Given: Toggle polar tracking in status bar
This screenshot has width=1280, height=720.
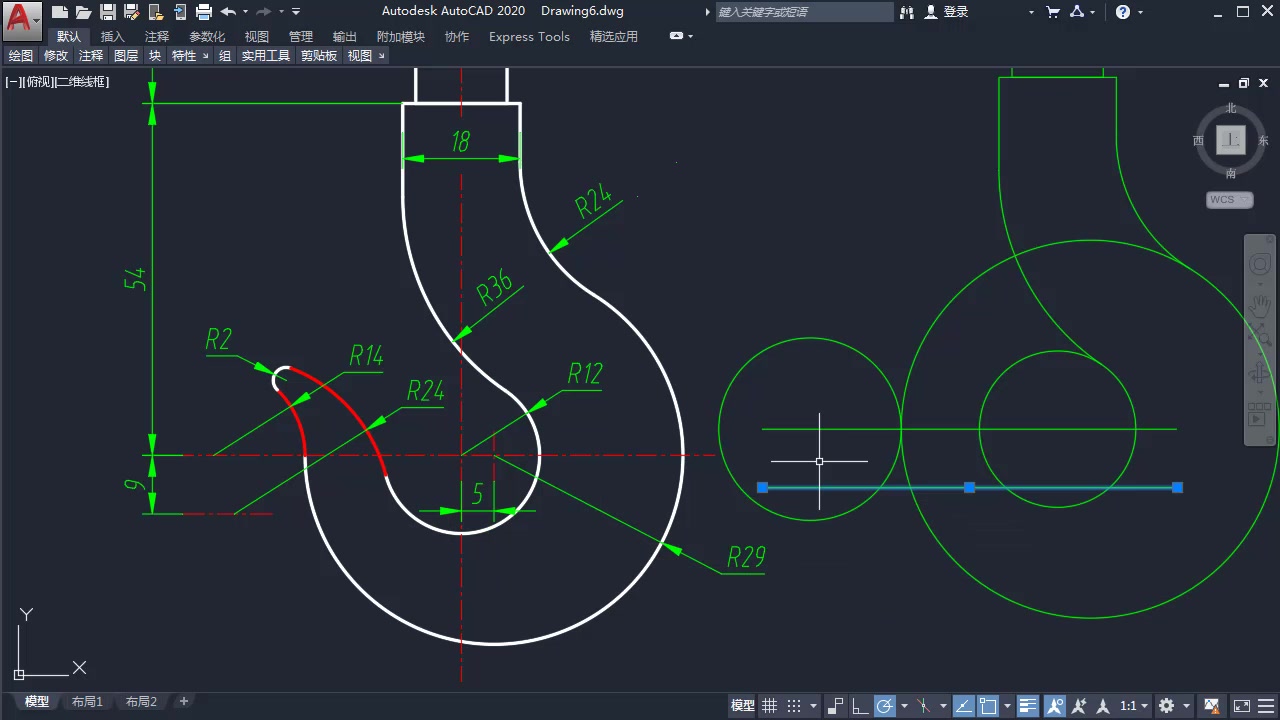Looking at the screenshot, I should point(884,705).
